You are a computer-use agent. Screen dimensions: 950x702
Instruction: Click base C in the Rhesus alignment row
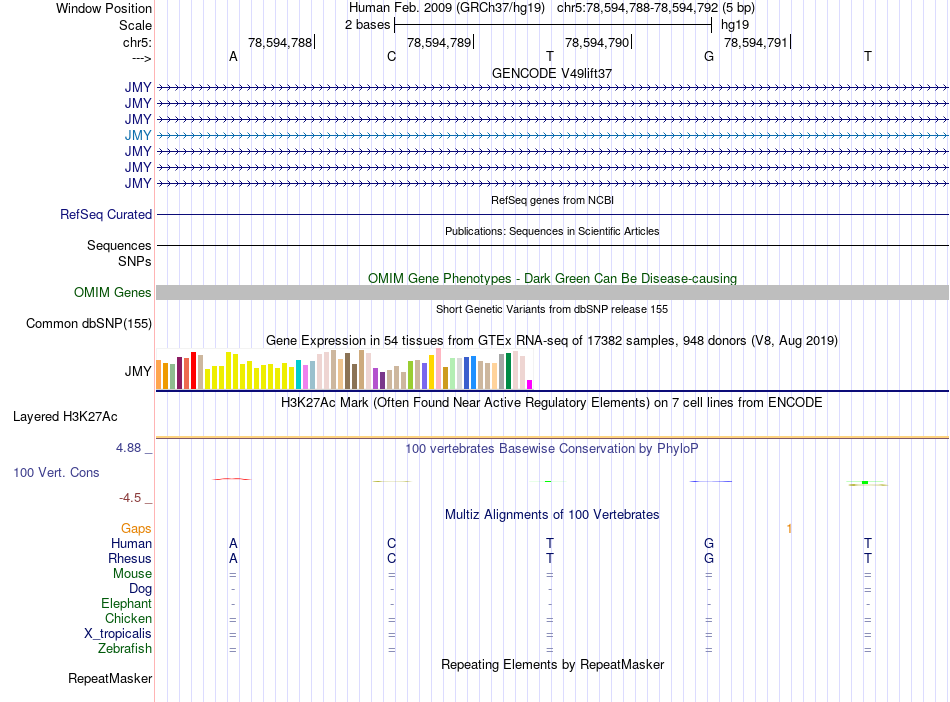[x=391, y=558]
